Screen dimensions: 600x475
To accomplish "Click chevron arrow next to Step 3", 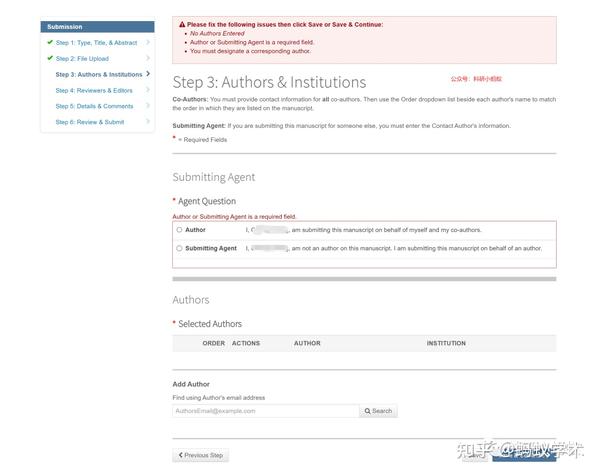I will 148,73.
